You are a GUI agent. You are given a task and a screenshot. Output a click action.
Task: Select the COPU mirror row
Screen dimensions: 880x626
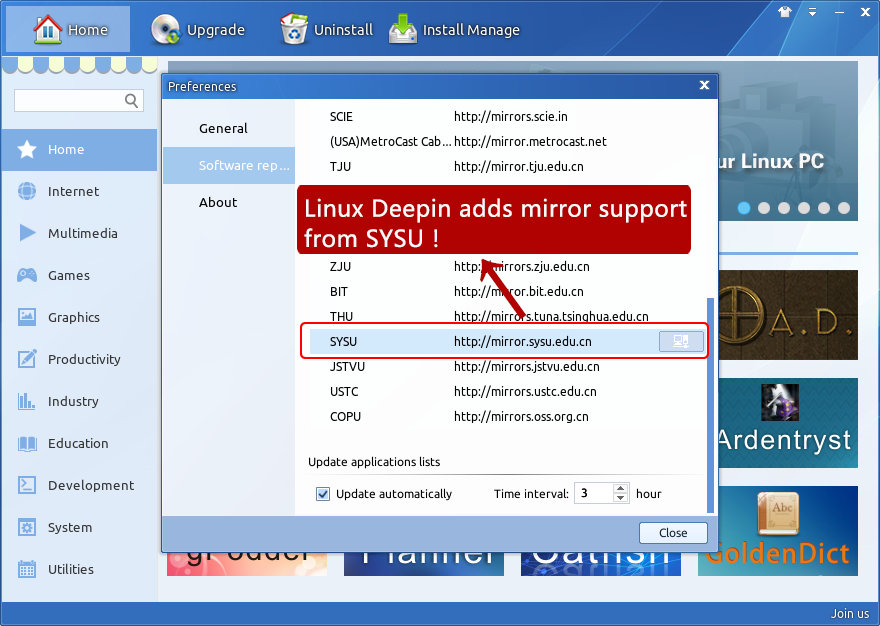(x=507, y=417)
